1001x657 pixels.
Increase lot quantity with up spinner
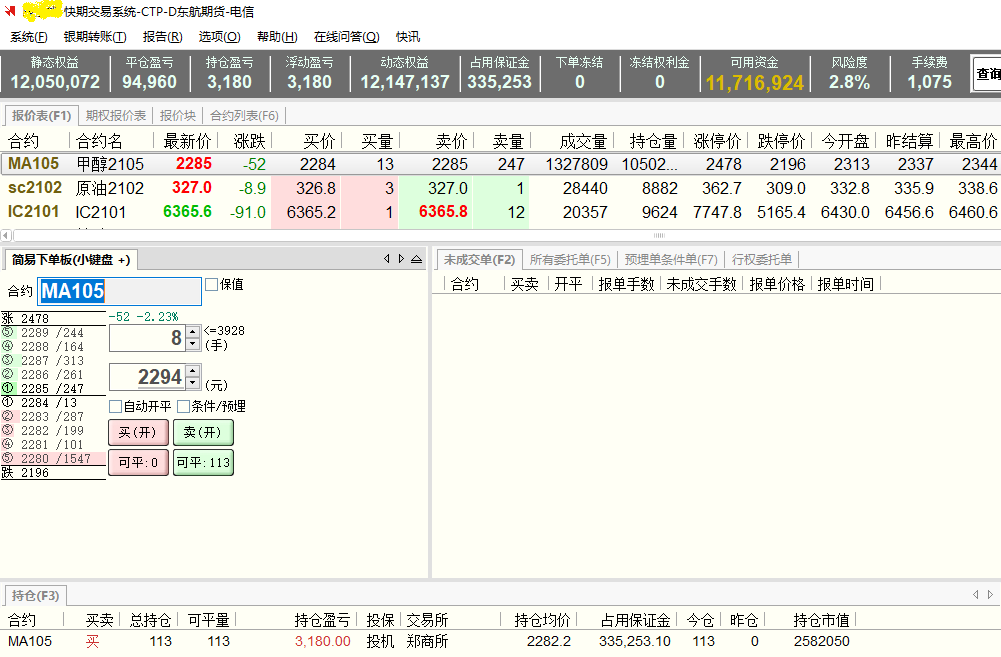193,332
